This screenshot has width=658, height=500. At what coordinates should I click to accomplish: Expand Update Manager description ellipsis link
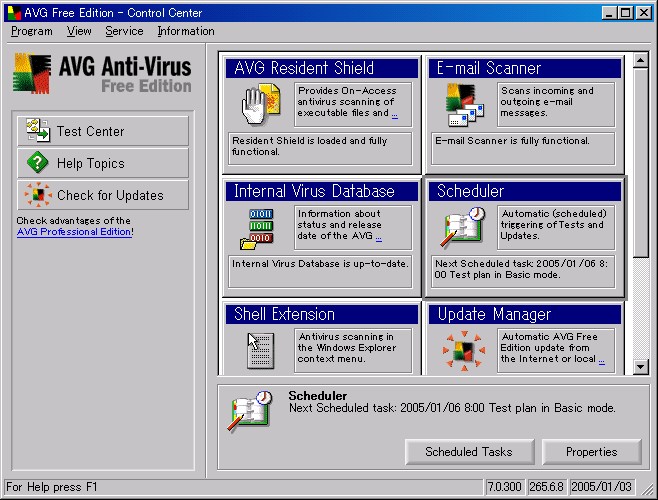coord(601,361)
